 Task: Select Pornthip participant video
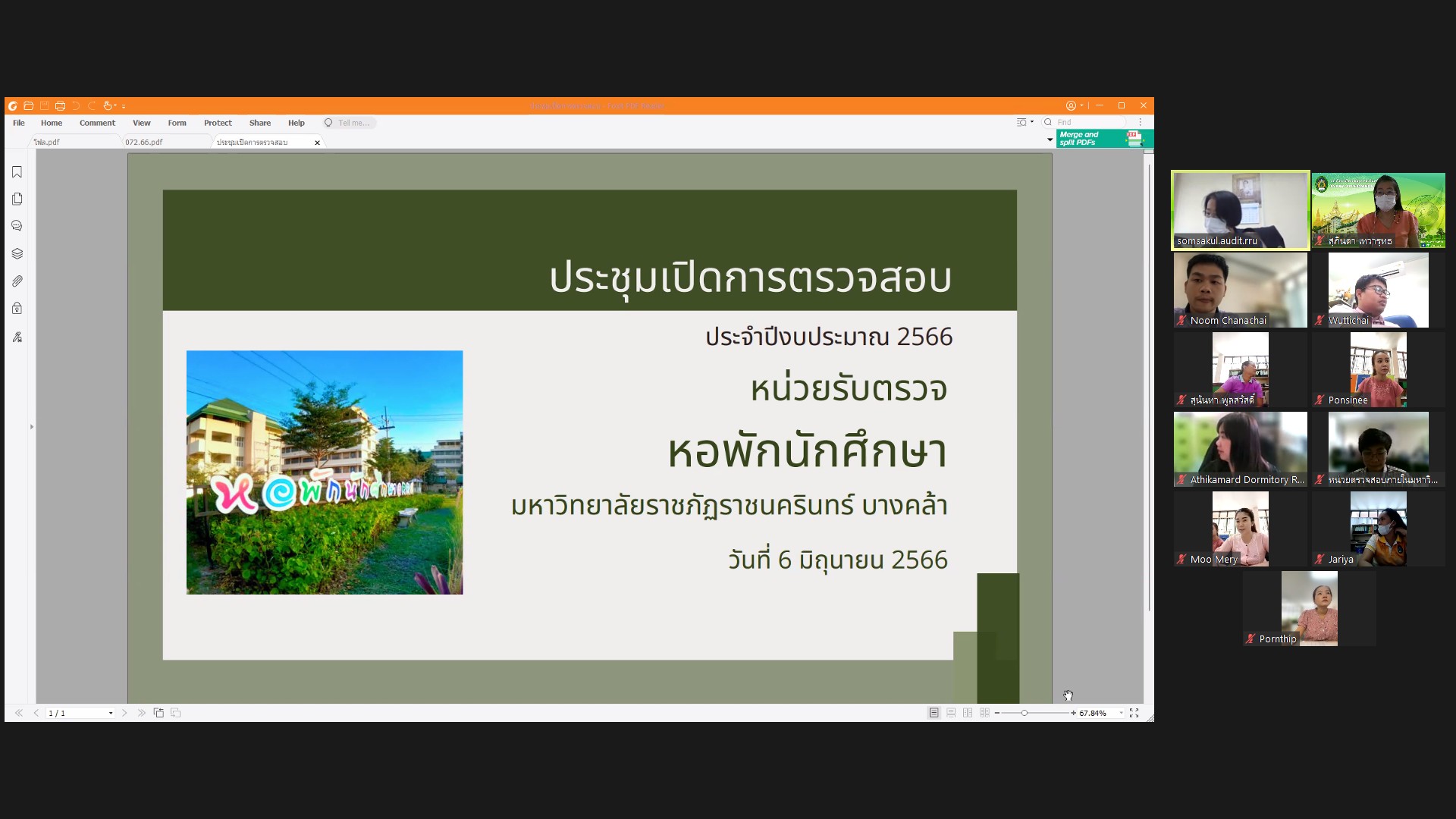[1310, 609]
